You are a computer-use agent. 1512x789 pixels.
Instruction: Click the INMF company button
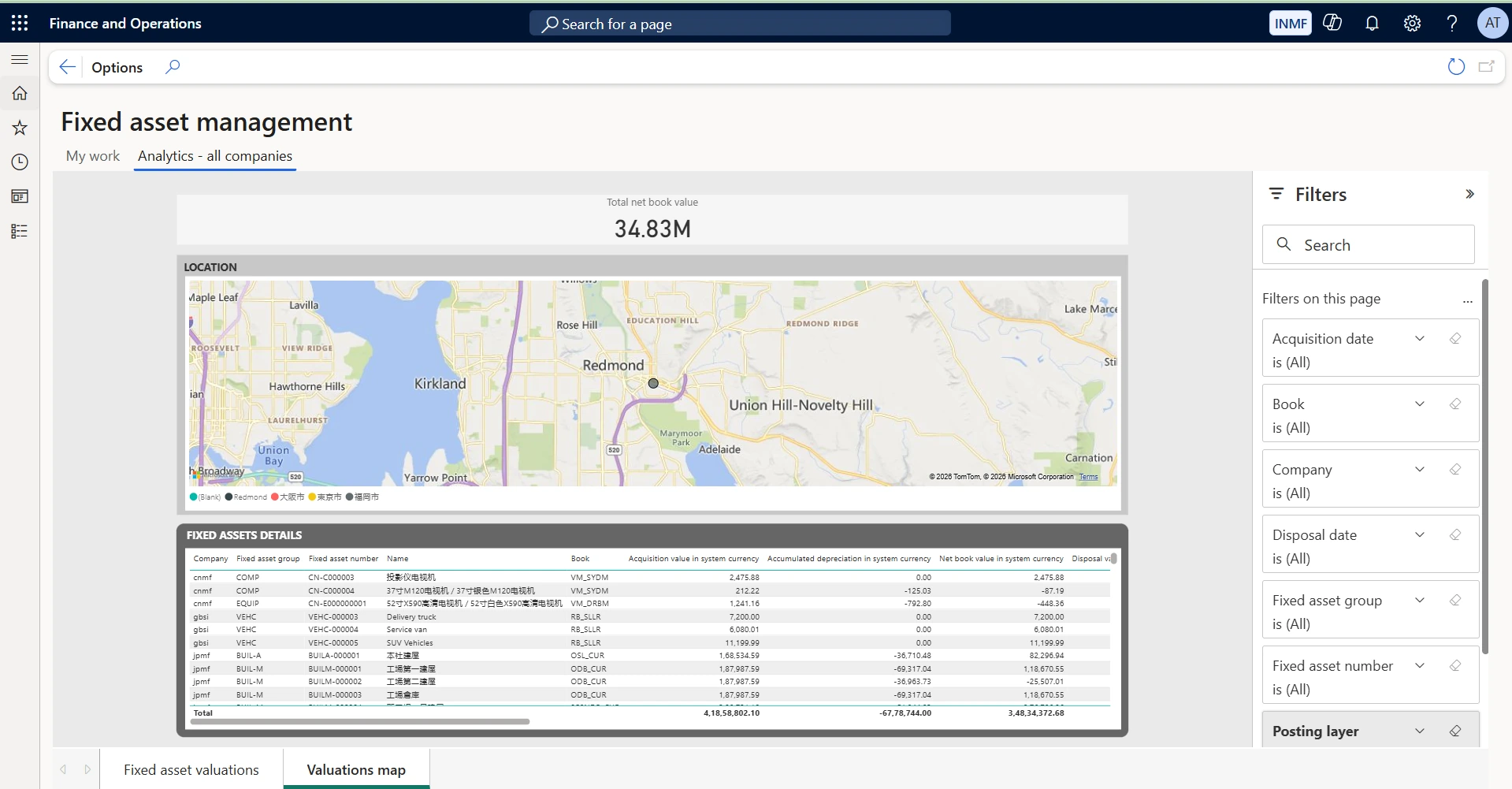click(1291, 24)
